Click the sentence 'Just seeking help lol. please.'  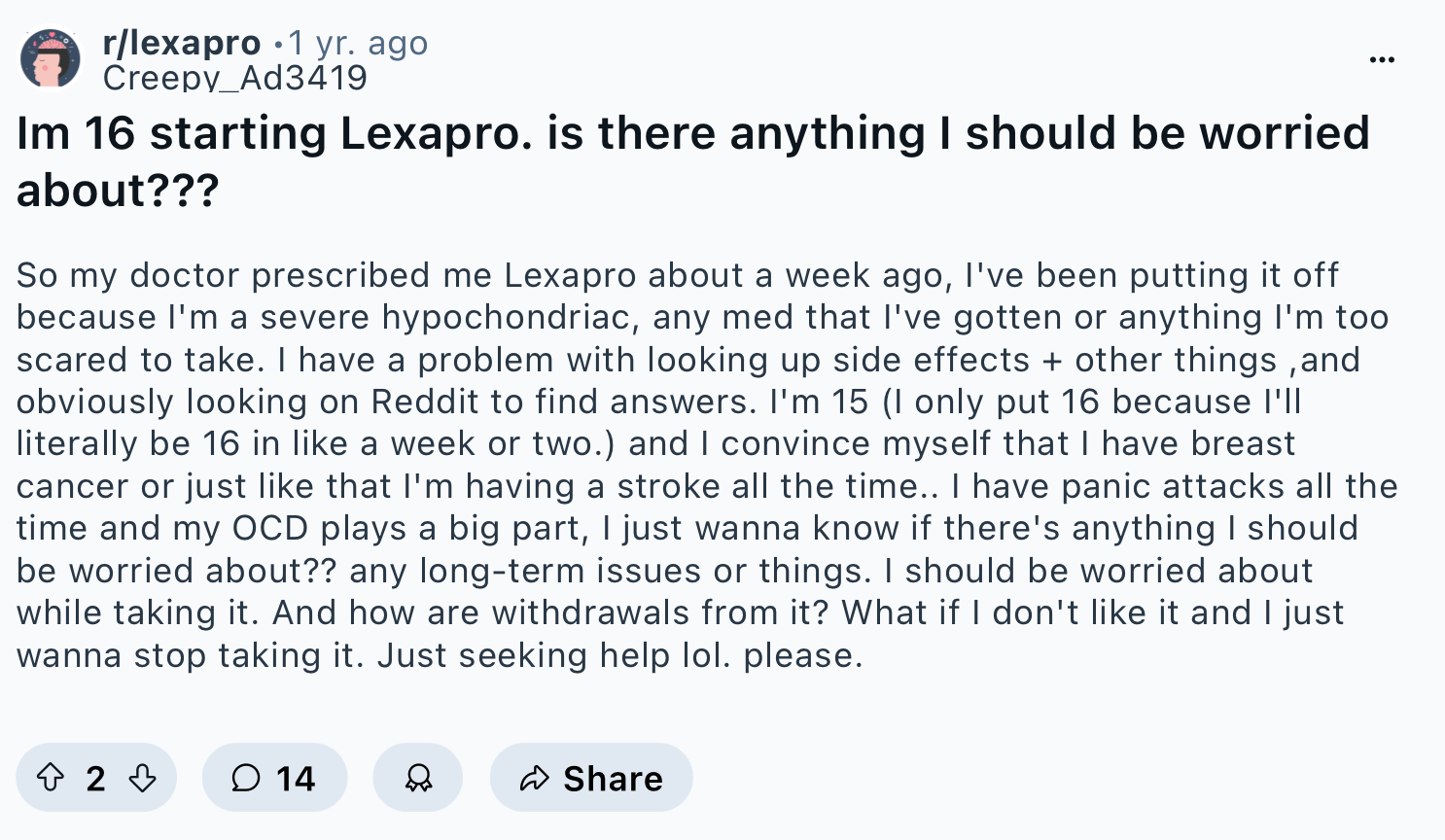pos(620,655)
